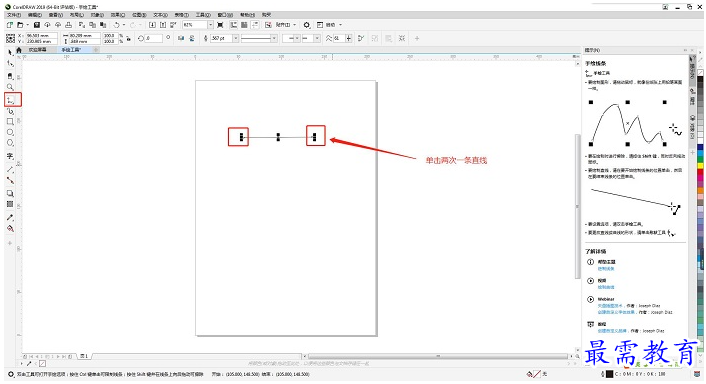Open Options via the gear icon
This screenshot has width=706, height=384.
[x=307, y=25]
